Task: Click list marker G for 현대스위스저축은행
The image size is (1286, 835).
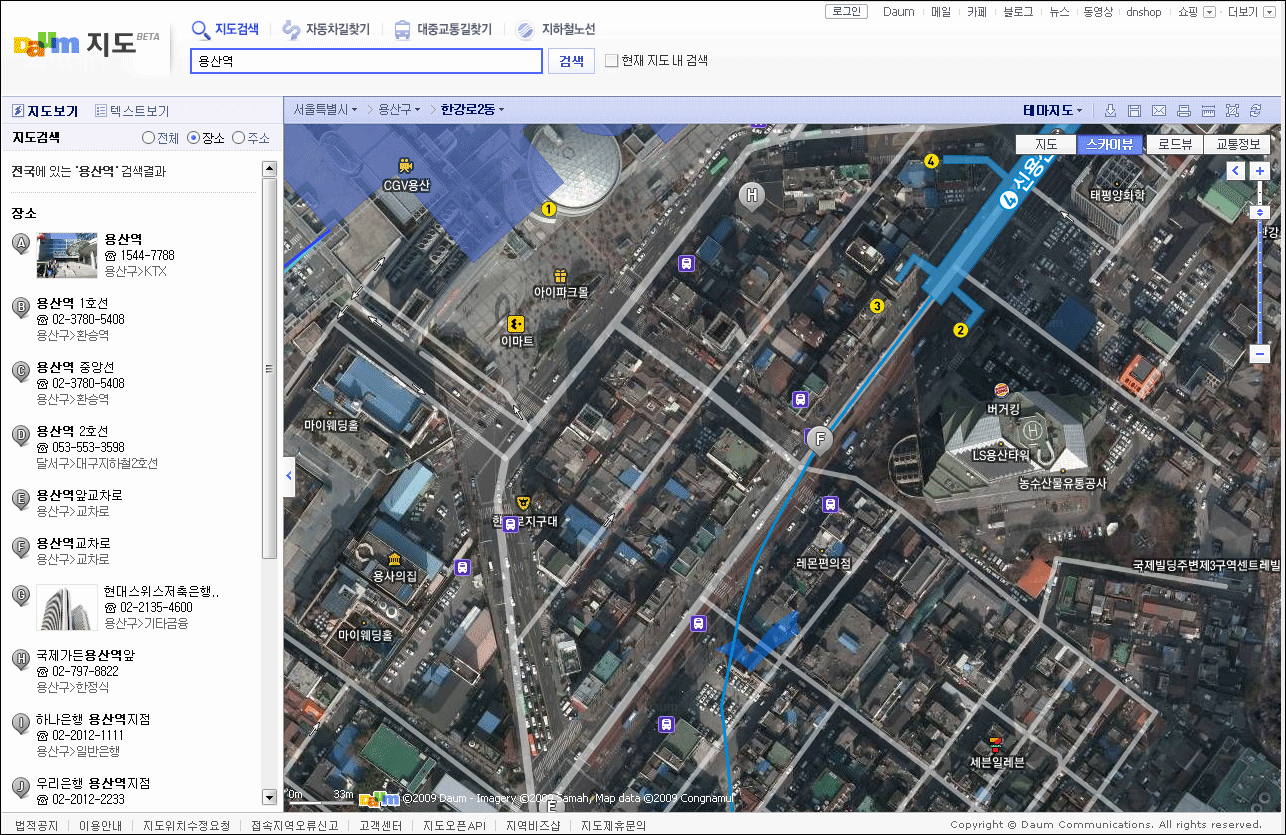Action: [x=20, y=596]
